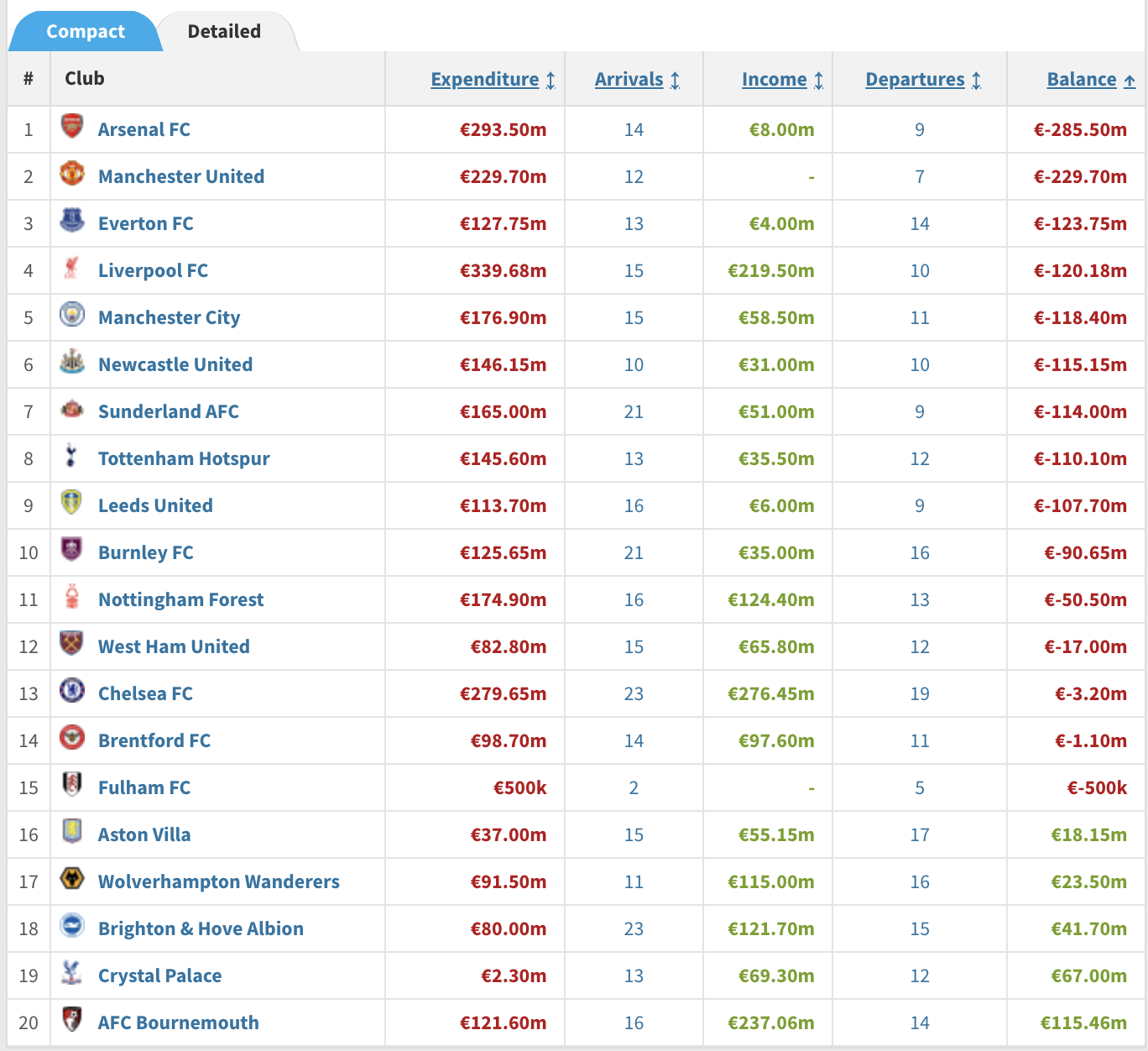The image size is (1148, 1051).
Task: Open the Crystal Palace club link
Action: click(x=160, y=975)
